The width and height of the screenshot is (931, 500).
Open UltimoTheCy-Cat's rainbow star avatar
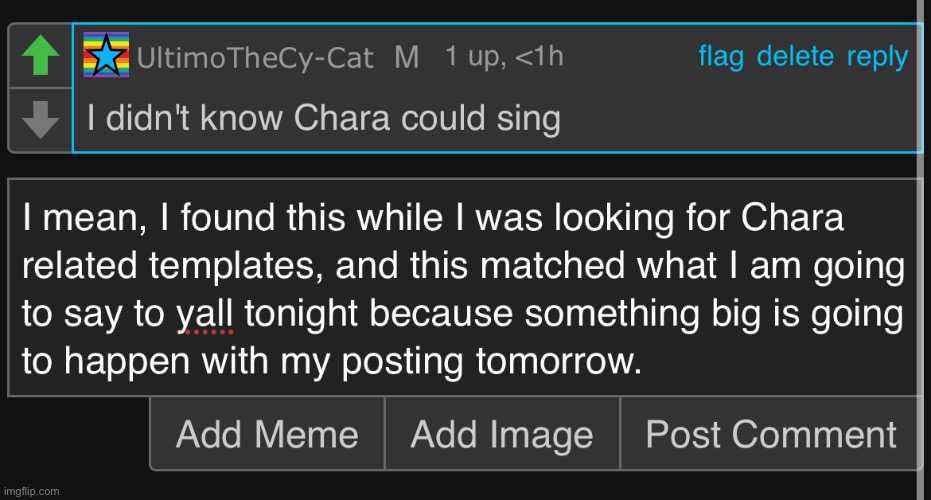[106, 55]
